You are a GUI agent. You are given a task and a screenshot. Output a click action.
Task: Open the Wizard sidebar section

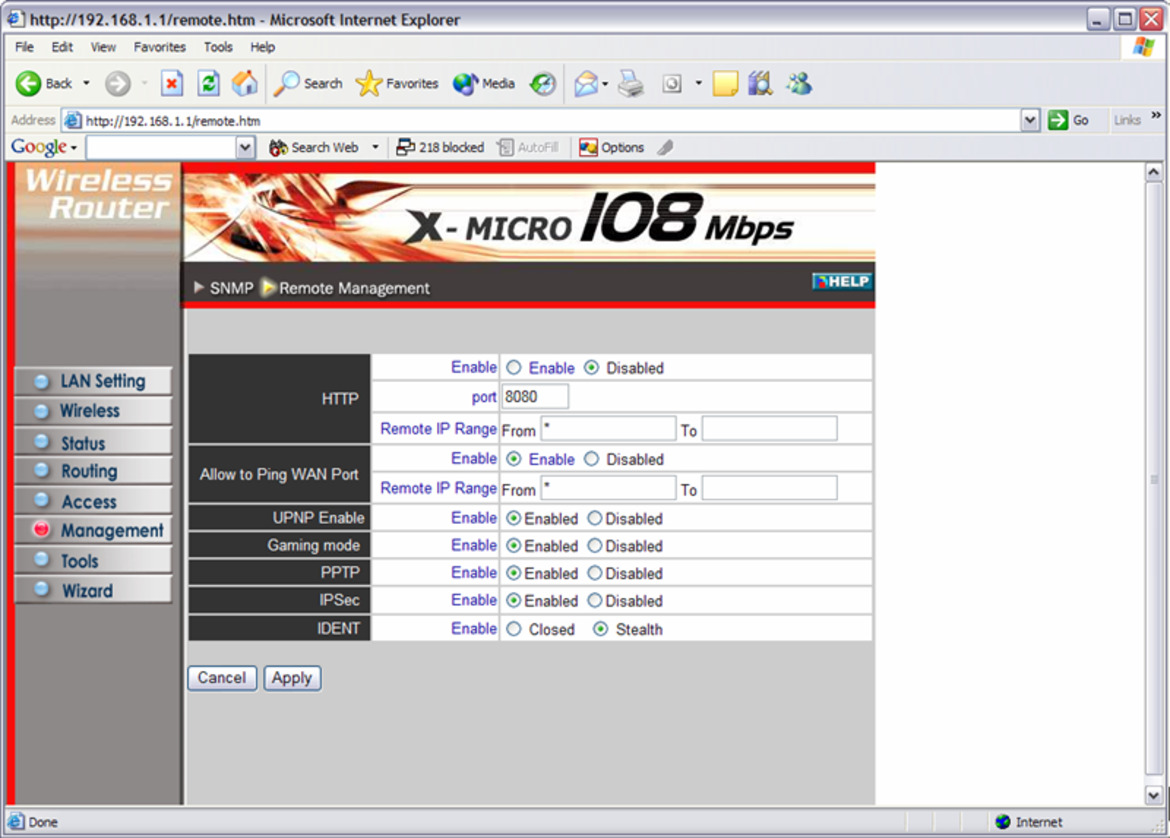(x=93, y=590)
